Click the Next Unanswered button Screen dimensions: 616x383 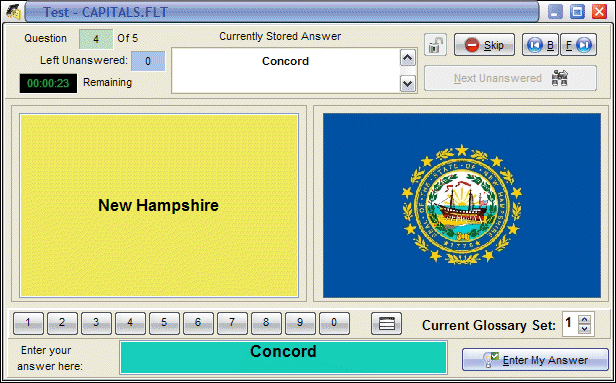point(510,78)
